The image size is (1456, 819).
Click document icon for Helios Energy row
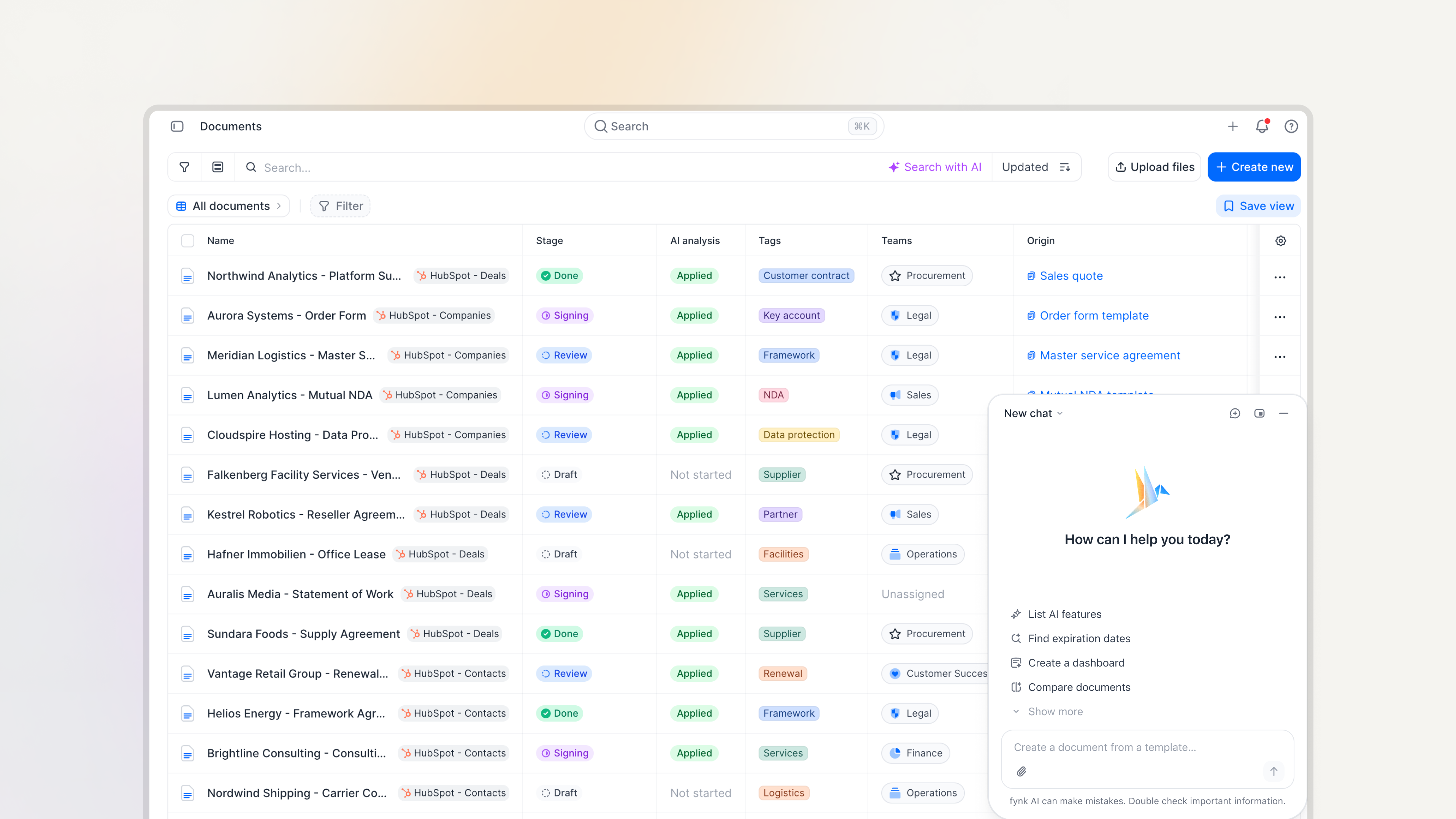click(x=188, y=714)
